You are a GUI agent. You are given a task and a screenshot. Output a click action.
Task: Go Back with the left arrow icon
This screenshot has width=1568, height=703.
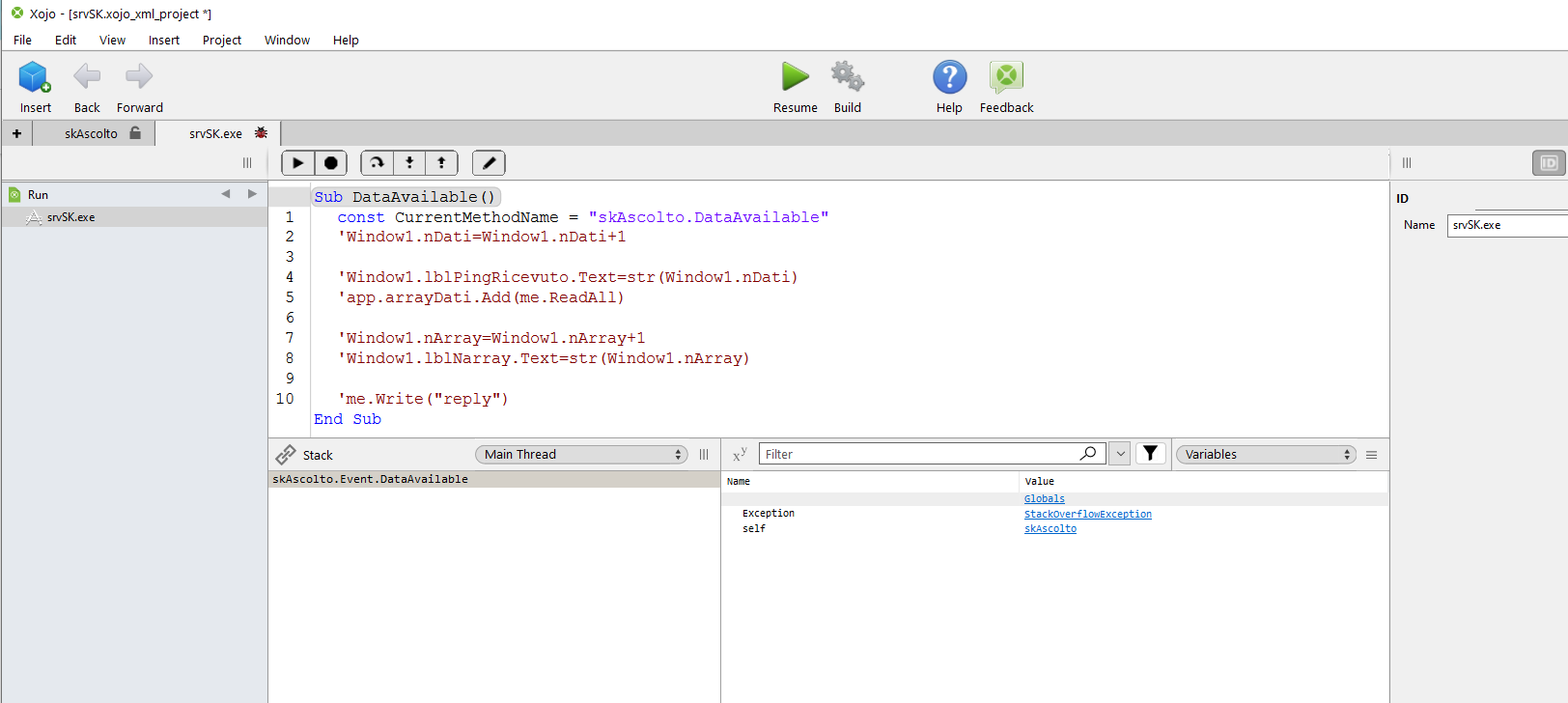pyautogui.click(x=87, y=76)
